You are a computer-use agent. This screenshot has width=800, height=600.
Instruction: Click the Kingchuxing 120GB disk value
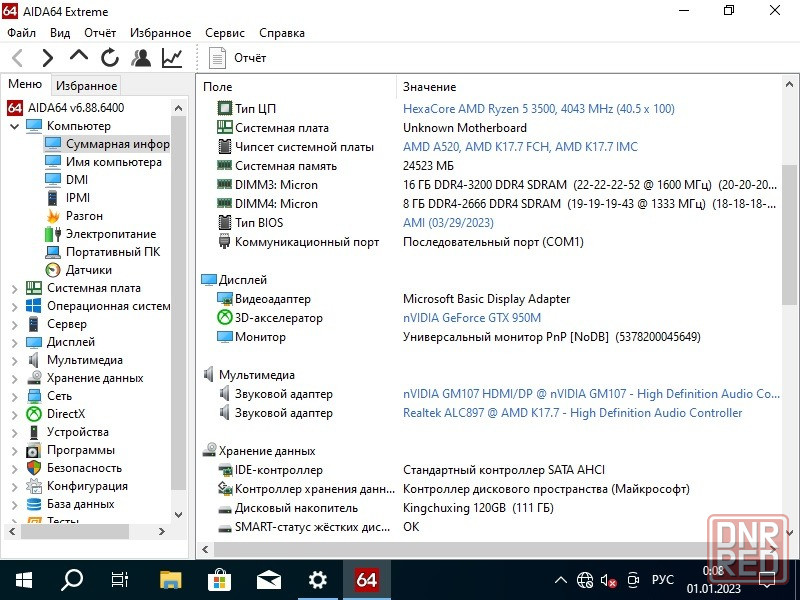pyautogui.click(x=478, y=508)
